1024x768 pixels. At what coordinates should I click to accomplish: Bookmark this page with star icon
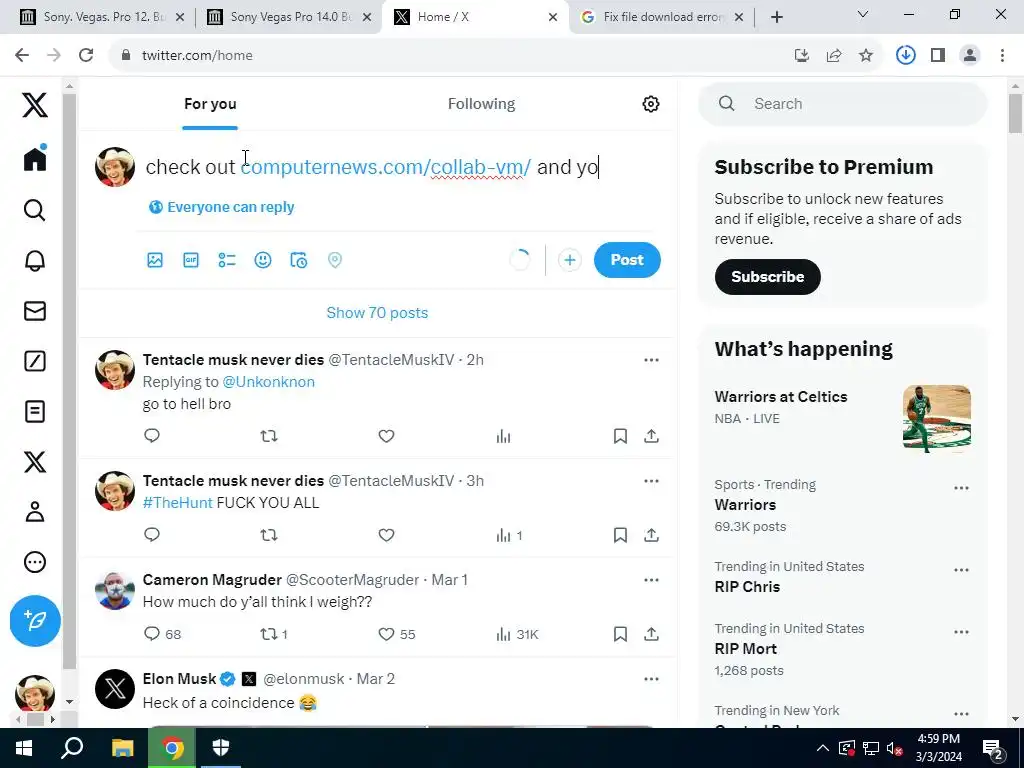pyautogui.click(x=866, y=56)
